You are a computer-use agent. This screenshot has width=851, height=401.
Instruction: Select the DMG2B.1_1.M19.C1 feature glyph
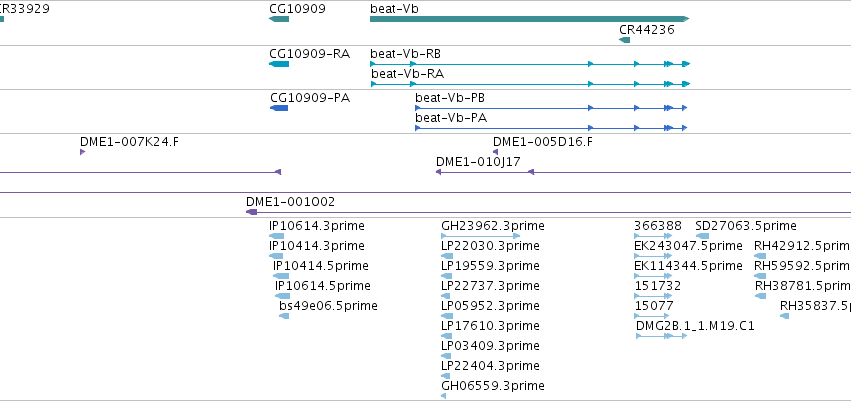(x=662, y=336)
